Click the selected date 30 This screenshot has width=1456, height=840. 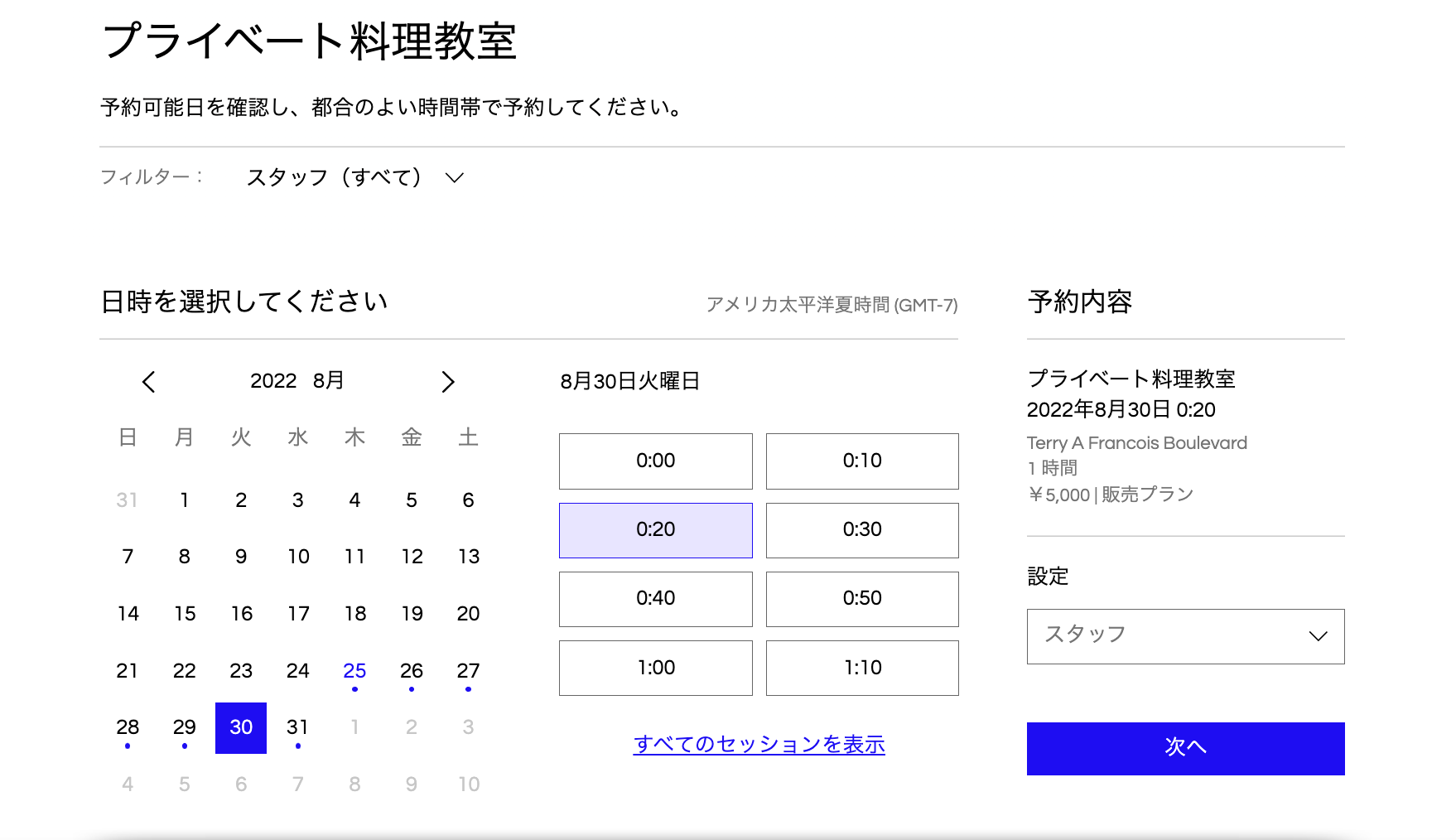(240, 727)
